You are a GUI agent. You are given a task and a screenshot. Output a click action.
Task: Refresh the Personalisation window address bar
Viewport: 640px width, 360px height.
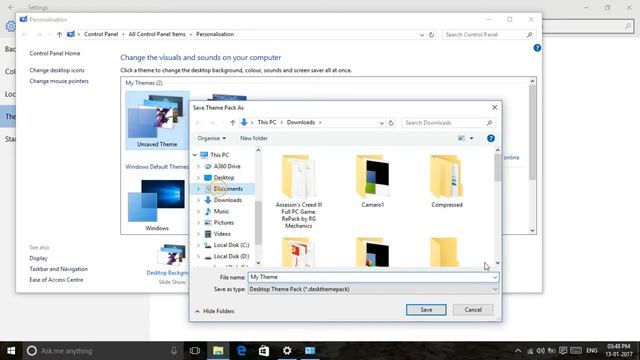(x=431, y=35)
